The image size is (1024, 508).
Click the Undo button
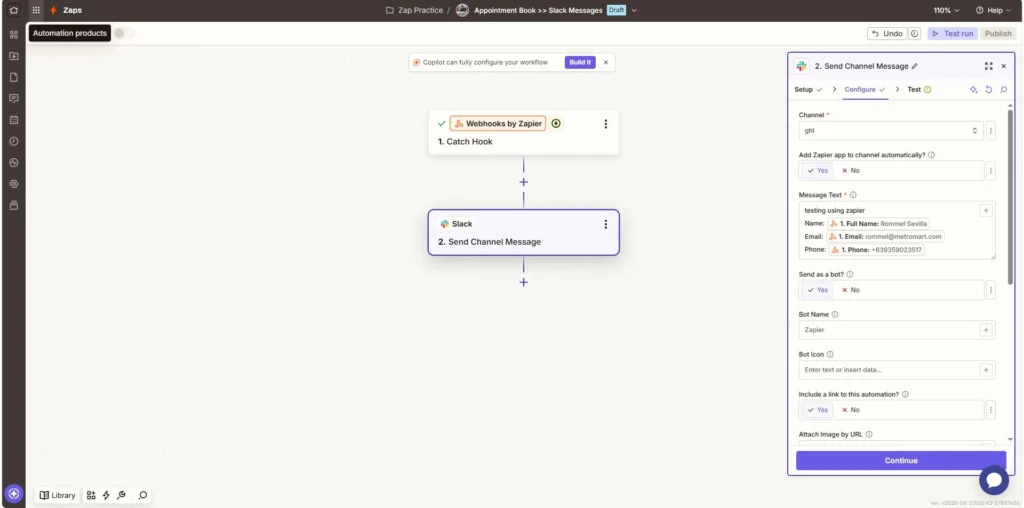pyautogui.click(x=886, y=33)
